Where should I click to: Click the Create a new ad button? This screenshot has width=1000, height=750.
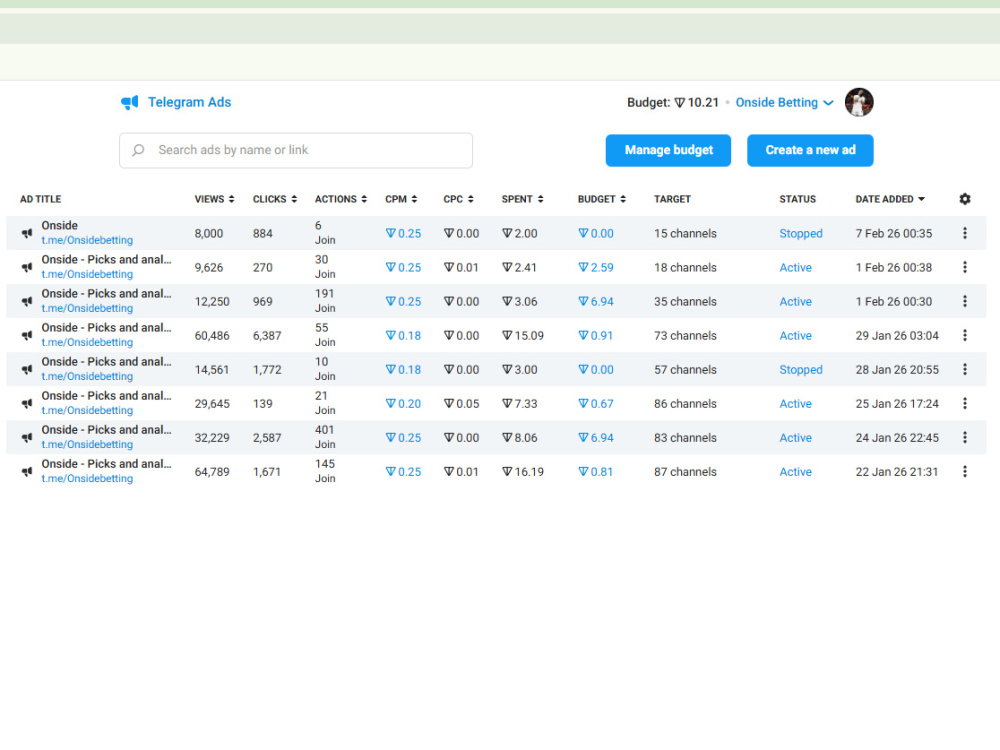[810, 151]
